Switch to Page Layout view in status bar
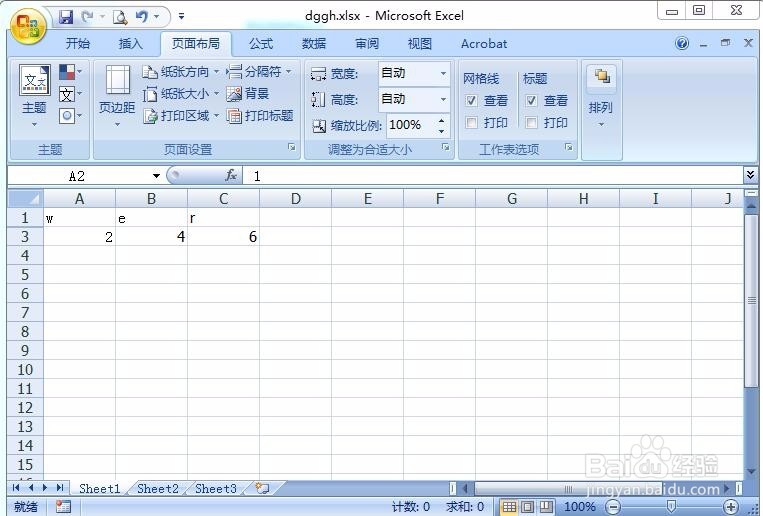 point(527,507)
